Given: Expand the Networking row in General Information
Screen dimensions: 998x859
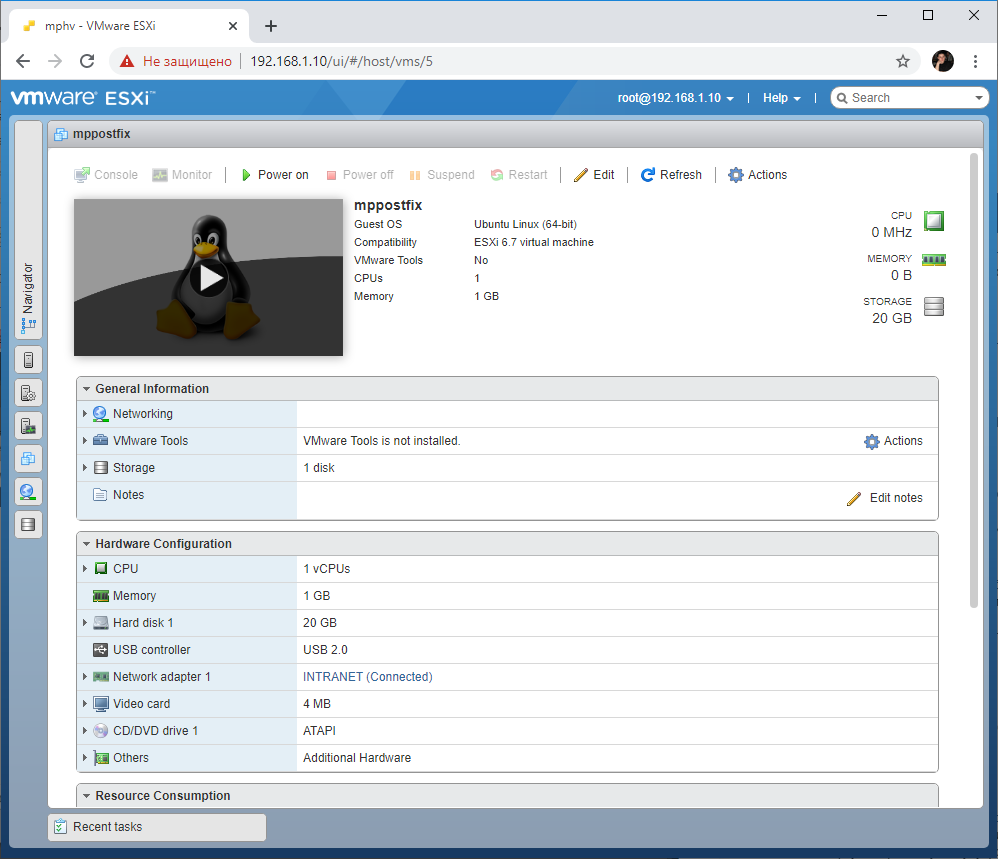Looking at the screenshot, I should pyautogui.click(x=85, y=414).
